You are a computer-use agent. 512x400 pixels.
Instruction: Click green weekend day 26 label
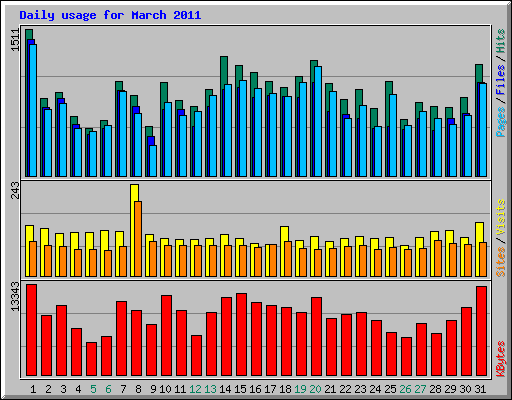405,389
